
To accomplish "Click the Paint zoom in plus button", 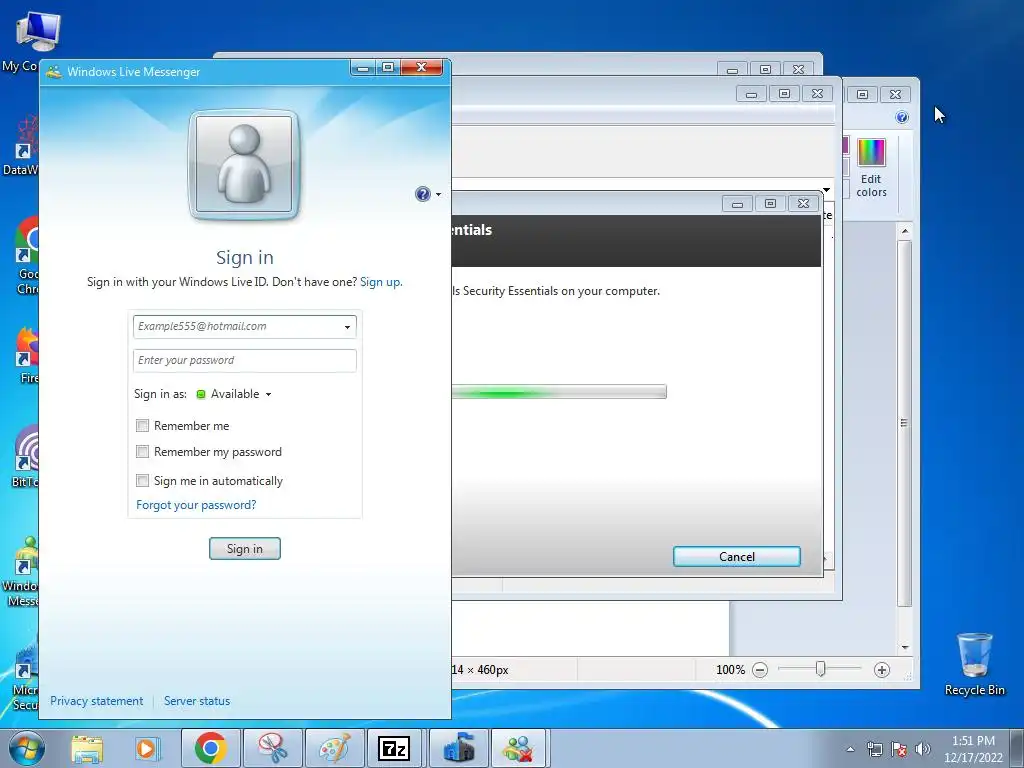I will click(x=882, y=669).
